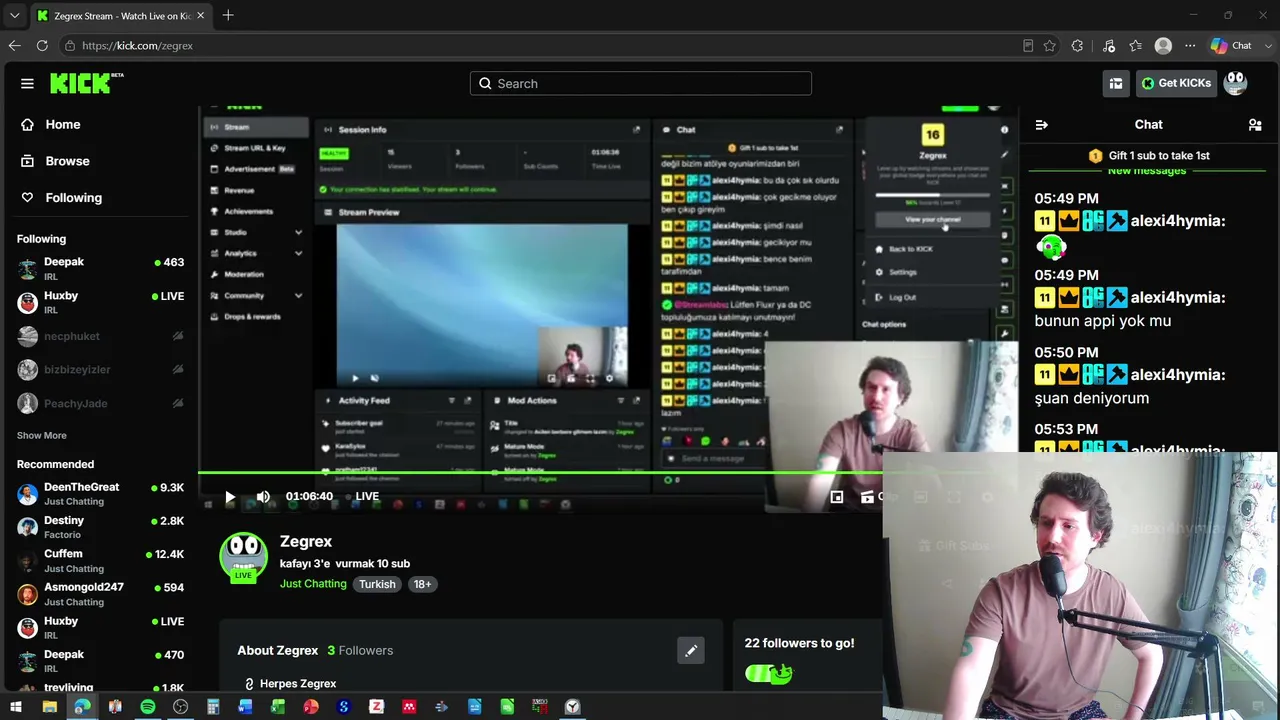Screen dimensions: 1280x720
Task: Open mini player from video controls
Action: (837, 497)
